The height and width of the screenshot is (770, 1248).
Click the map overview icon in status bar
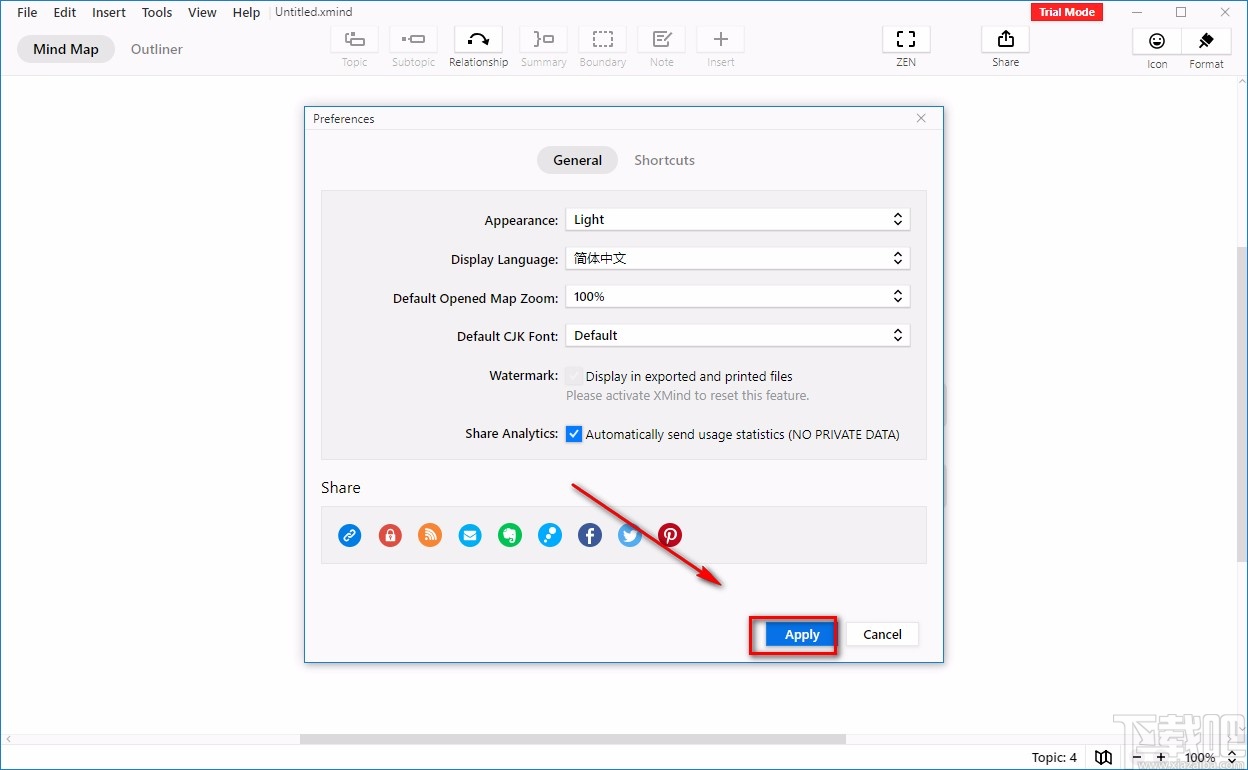tap(1103, 758)
